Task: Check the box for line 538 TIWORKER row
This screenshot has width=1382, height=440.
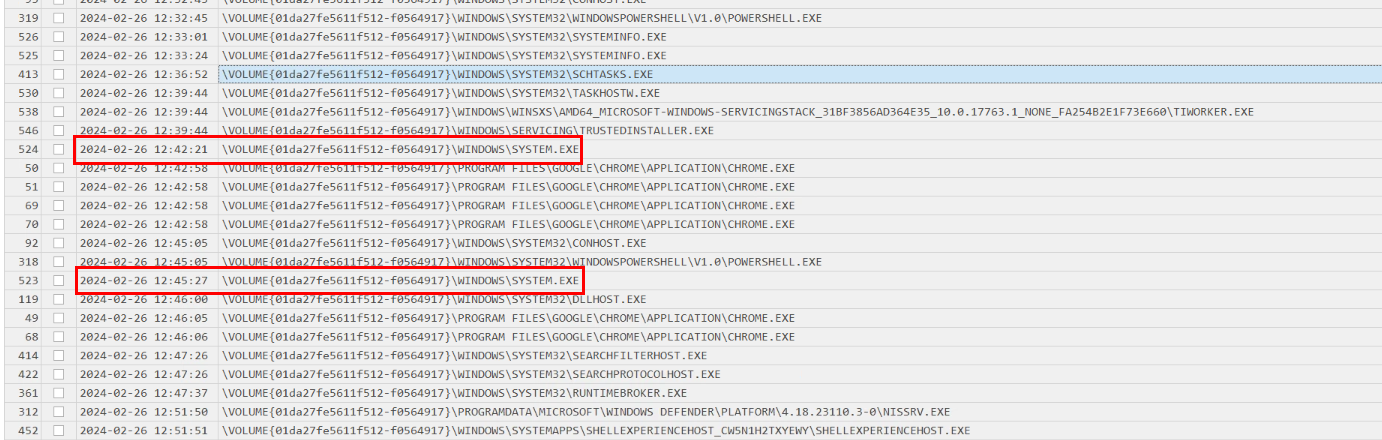Action: pos(58,112)
